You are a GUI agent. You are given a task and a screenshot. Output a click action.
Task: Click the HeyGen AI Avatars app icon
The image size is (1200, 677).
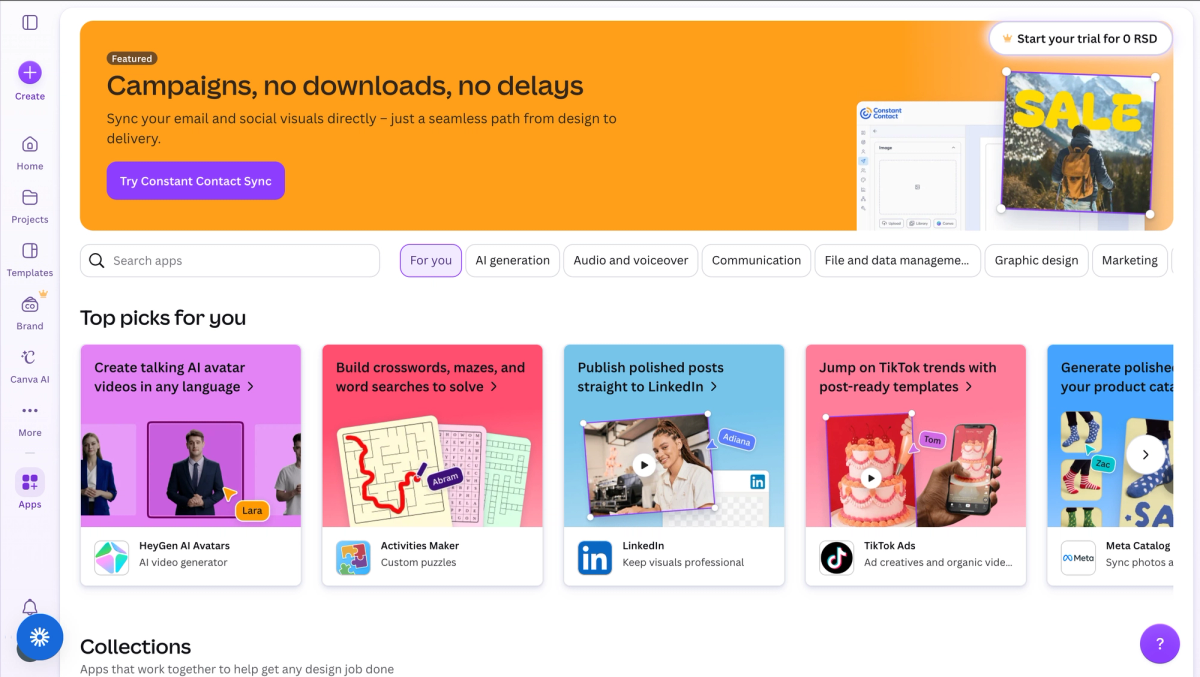pyautogui.click(x=111, y=557)
